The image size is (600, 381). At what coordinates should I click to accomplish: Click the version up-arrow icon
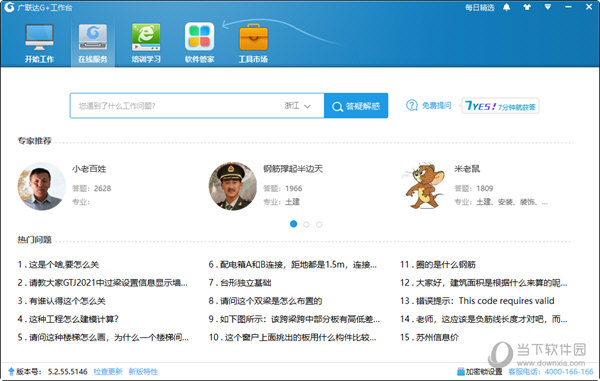(11, 371)
